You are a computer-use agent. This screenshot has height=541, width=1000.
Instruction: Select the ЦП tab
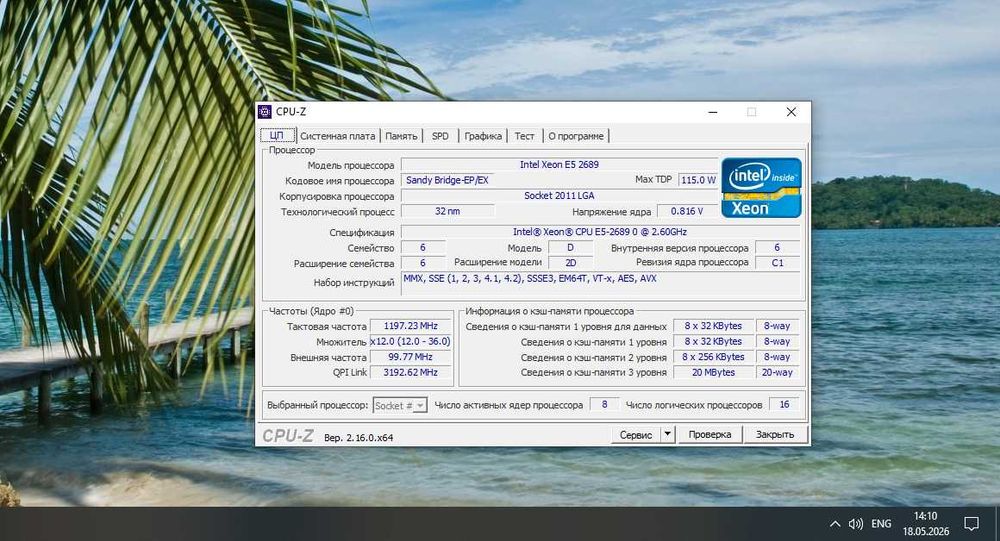[x=277, y=135]
